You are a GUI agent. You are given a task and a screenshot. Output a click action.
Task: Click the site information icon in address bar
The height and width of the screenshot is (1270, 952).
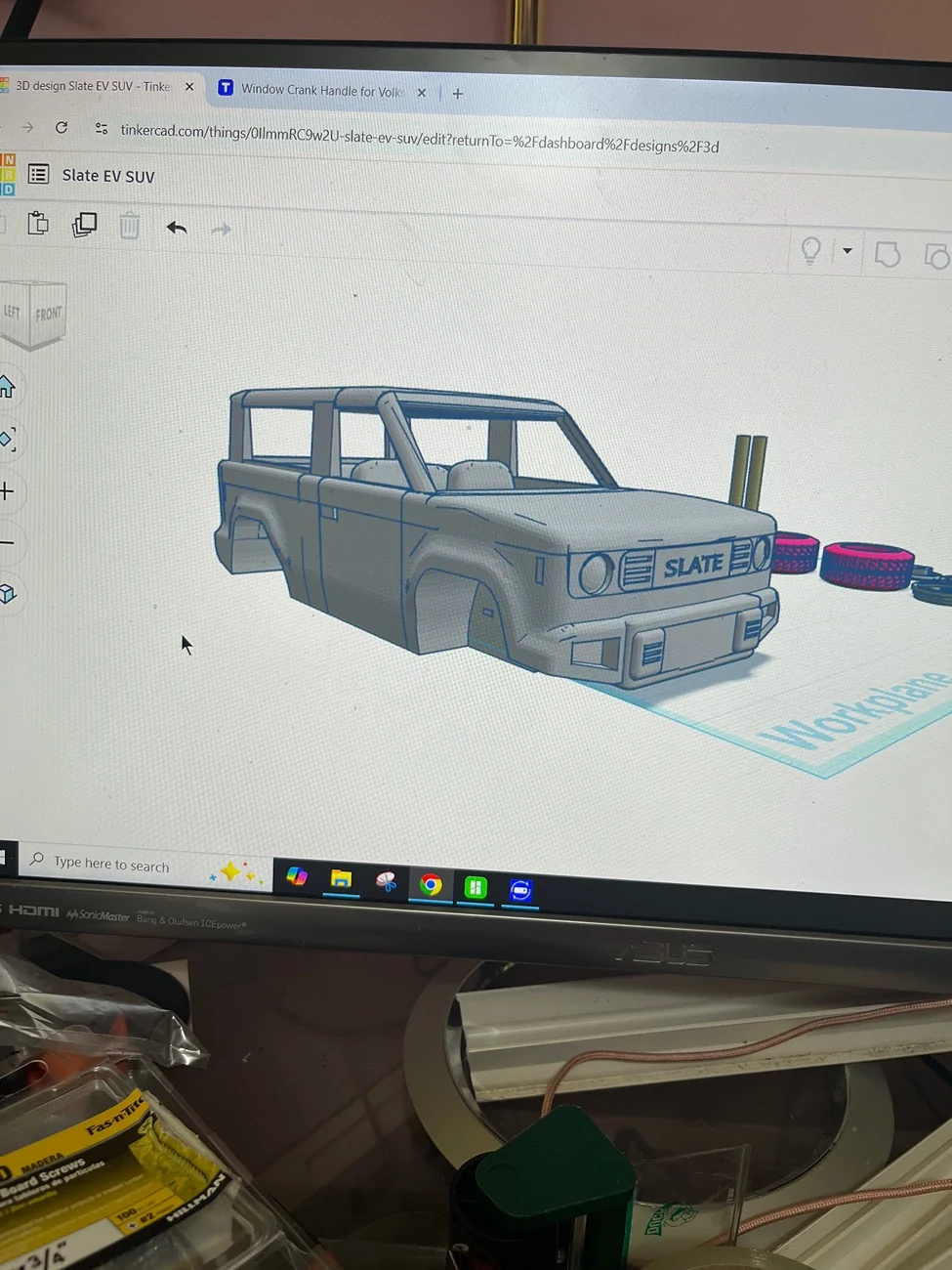101,129
